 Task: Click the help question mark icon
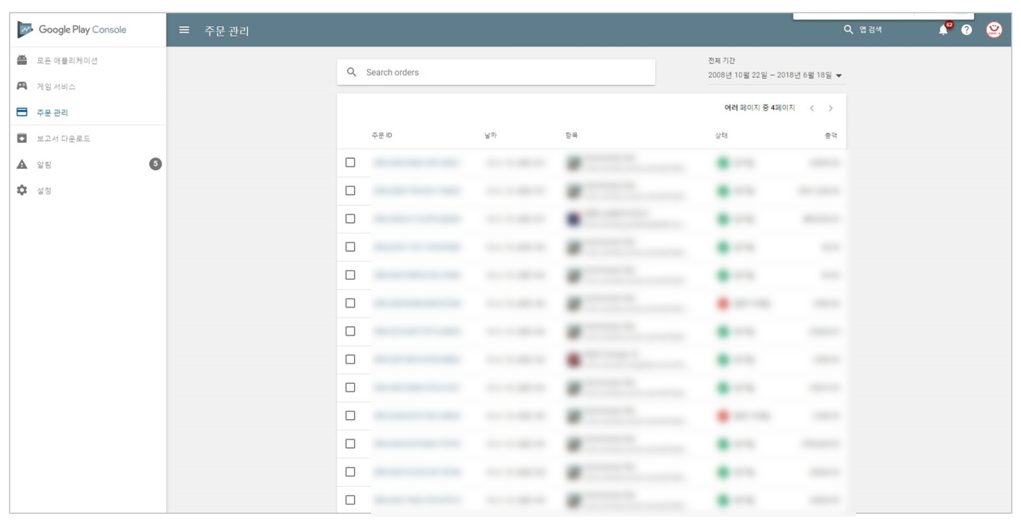(966, 30)
